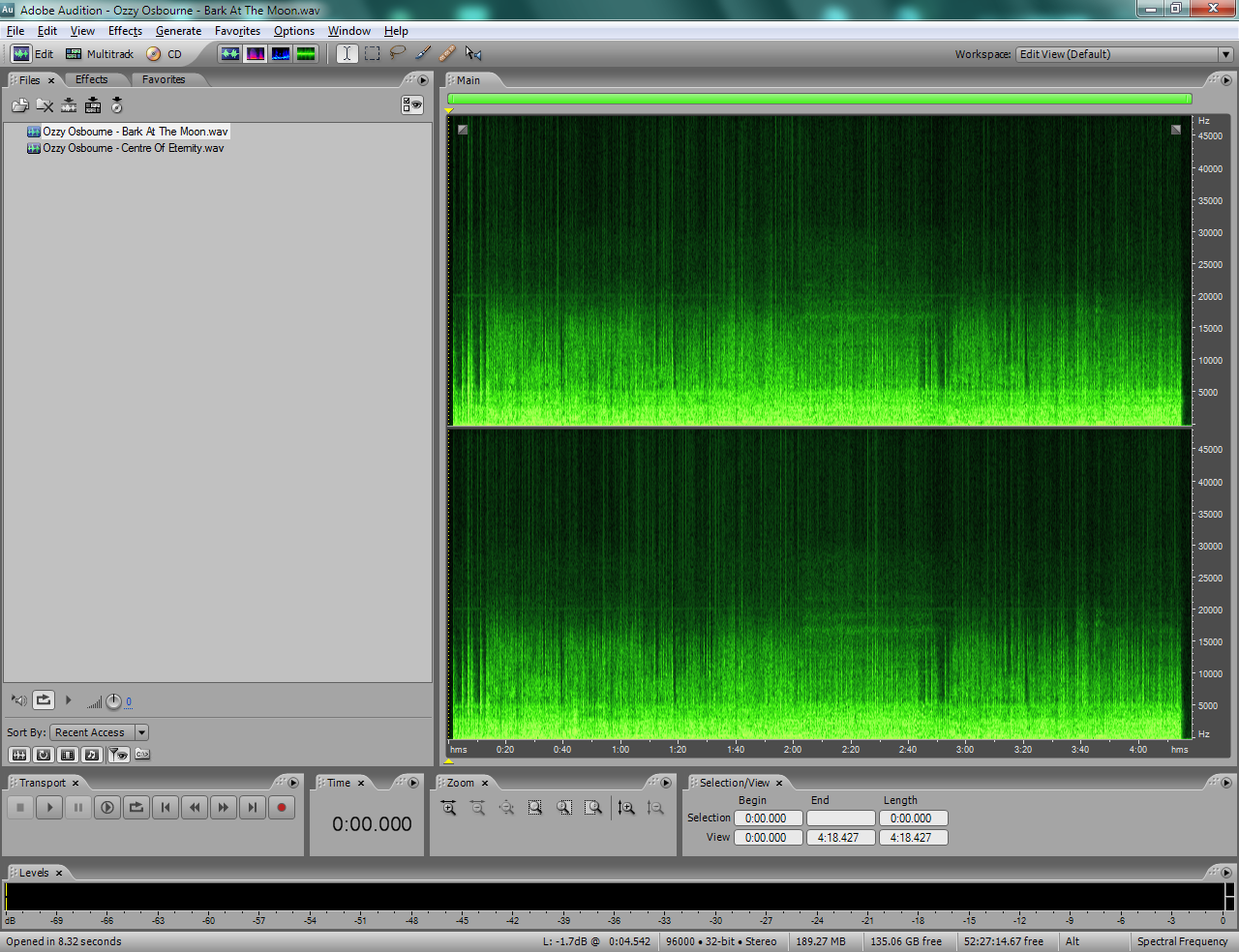The image size is (1239, 952).
Task: Open the Main panel flyout menu arrow
Action: pyautogui.click(x=1225, y=80)
